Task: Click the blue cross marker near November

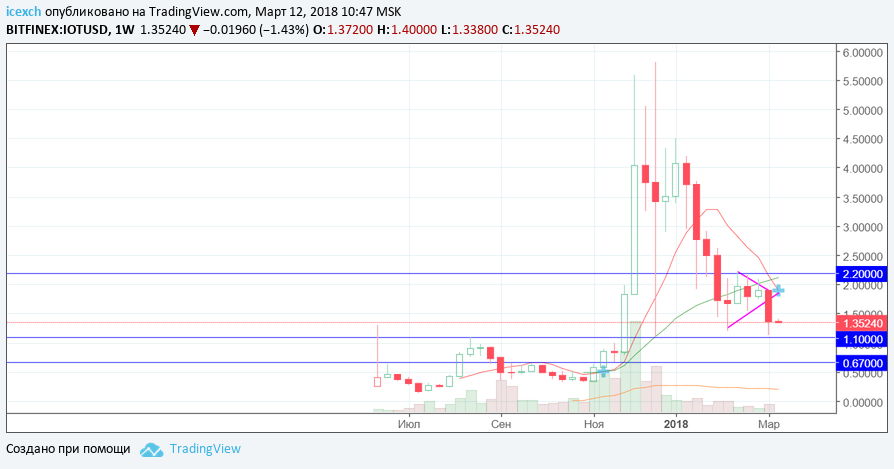Action: click(603, 372)
